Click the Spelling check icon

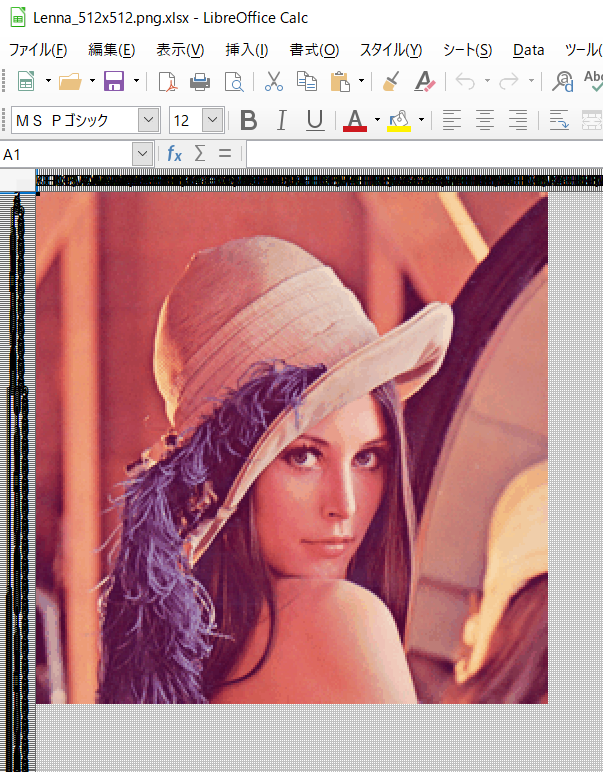(593, 81)
